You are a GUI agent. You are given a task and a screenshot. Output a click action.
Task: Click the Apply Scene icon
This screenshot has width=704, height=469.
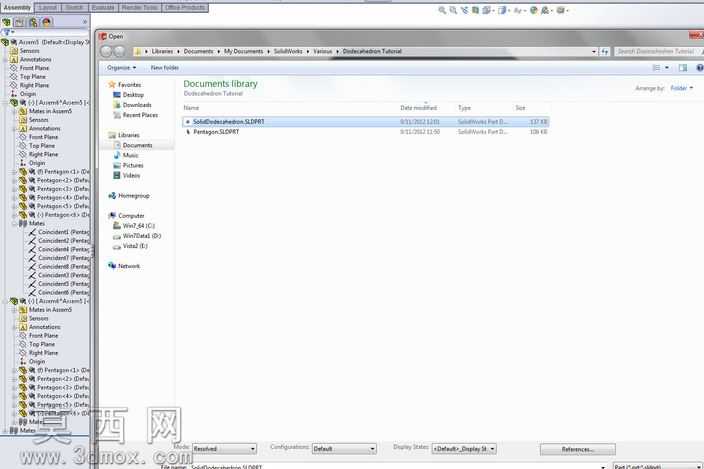tap(545, 10)
